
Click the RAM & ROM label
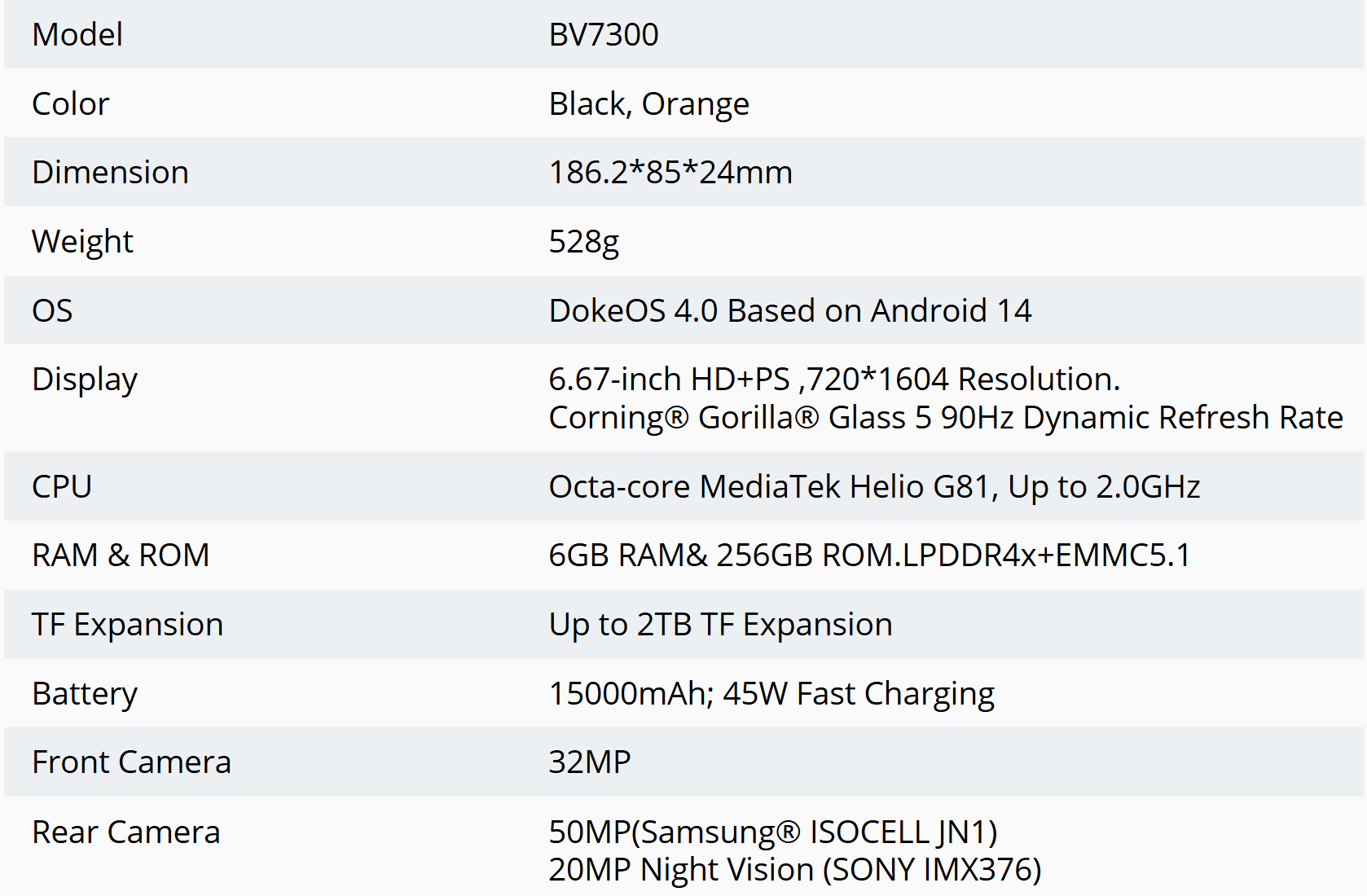121,556
